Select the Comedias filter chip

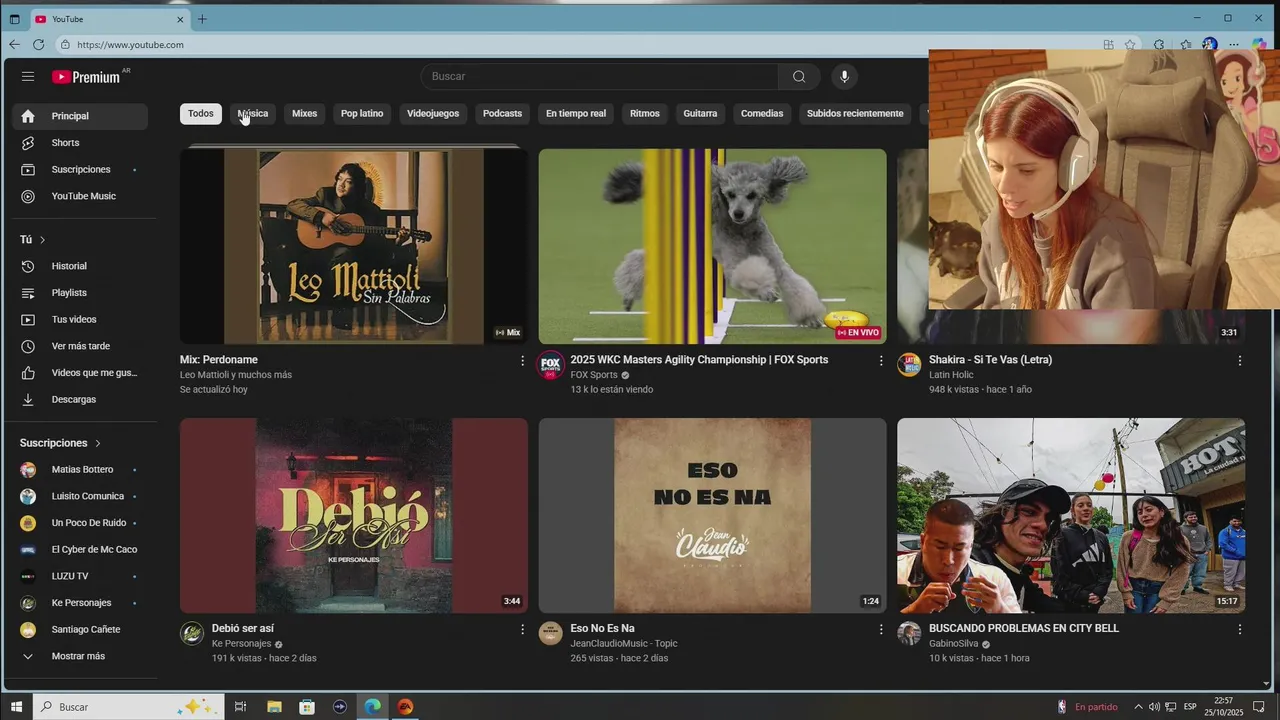click(x=762, y=114)
